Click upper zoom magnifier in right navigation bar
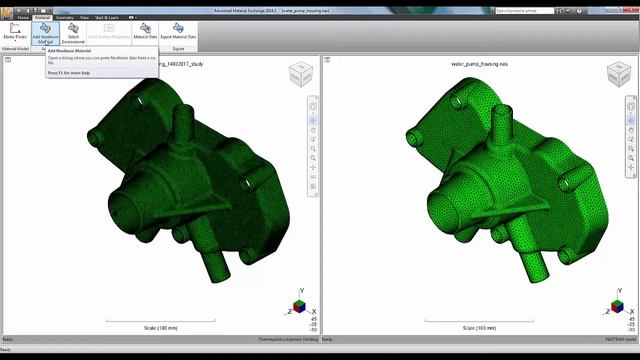 click(x=631, y=149)
